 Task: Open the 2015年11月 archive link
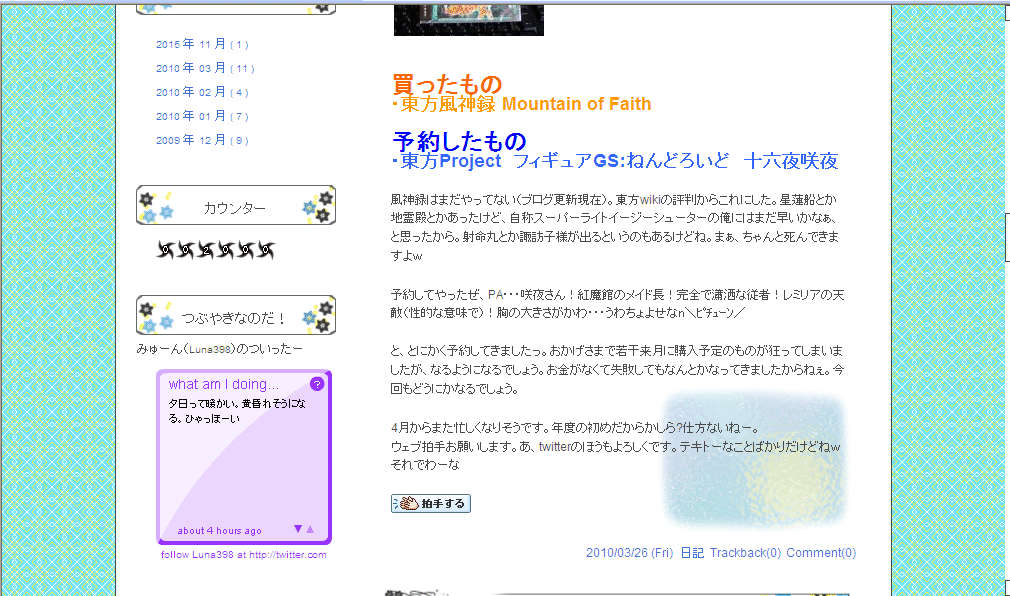(202, 44)
